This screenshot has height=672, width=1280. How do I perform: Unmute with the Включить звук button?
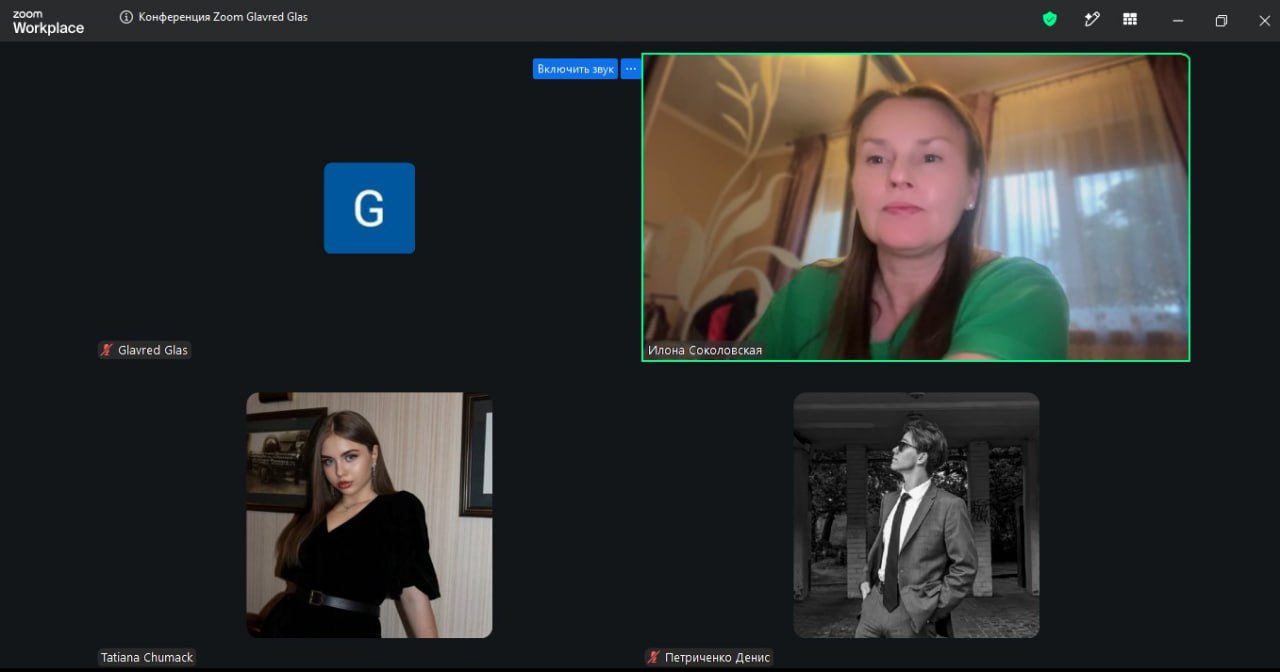575,69
